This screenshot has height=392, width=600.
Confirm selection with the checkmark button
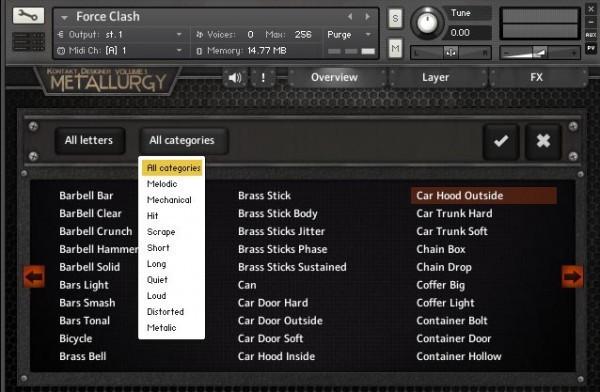click(501, 141)
